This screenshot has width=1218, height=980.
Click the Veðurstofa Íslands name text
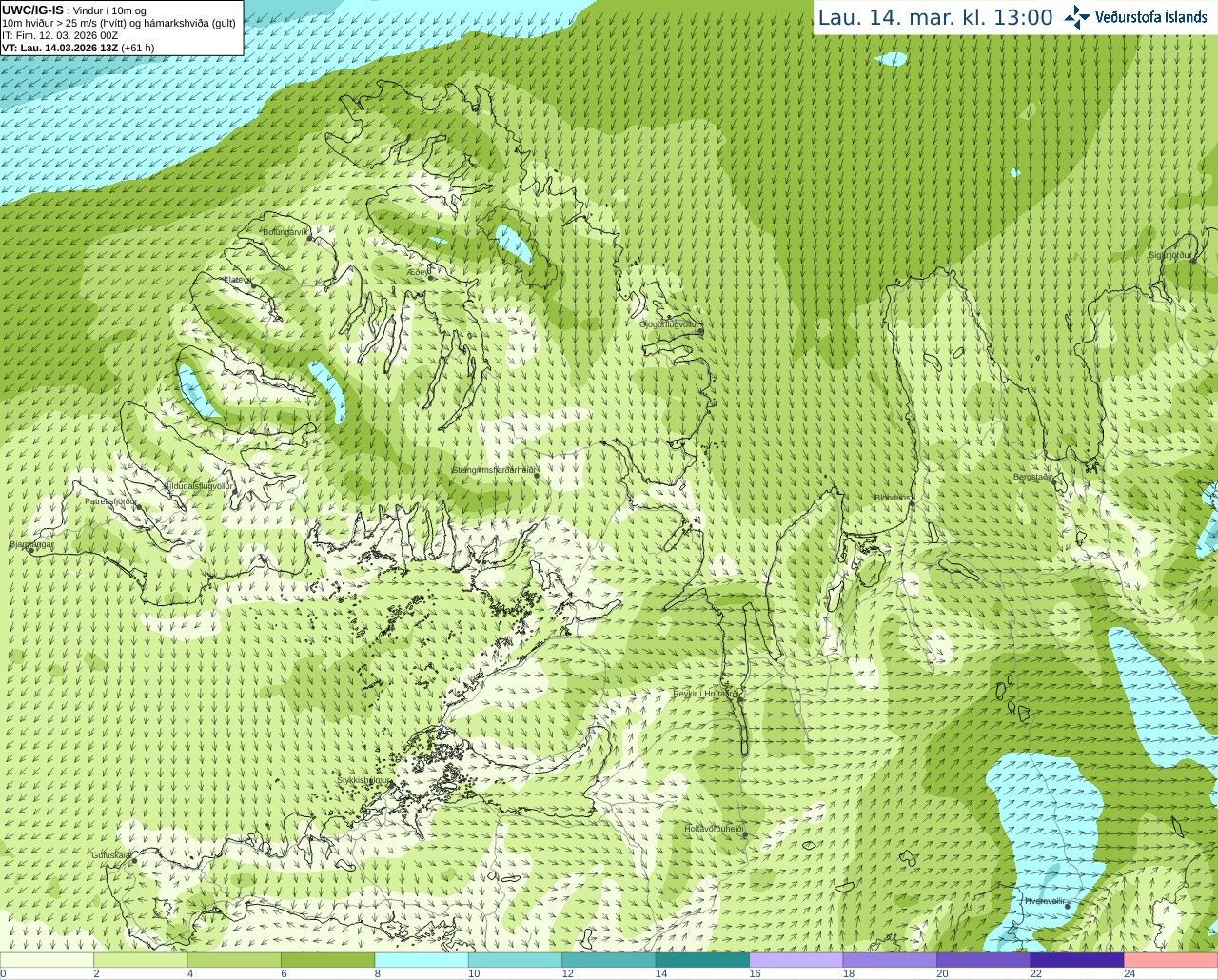pos(1150,17)
